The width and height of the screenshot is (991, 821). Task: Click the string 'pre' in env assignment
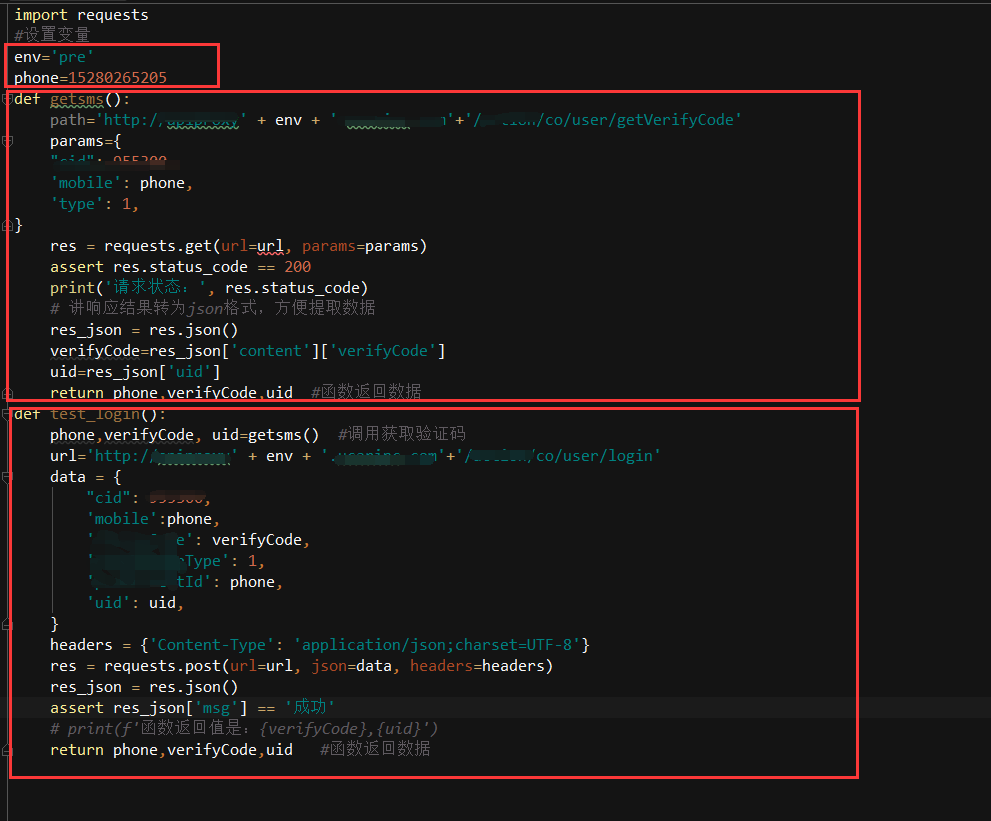point(72,57)
